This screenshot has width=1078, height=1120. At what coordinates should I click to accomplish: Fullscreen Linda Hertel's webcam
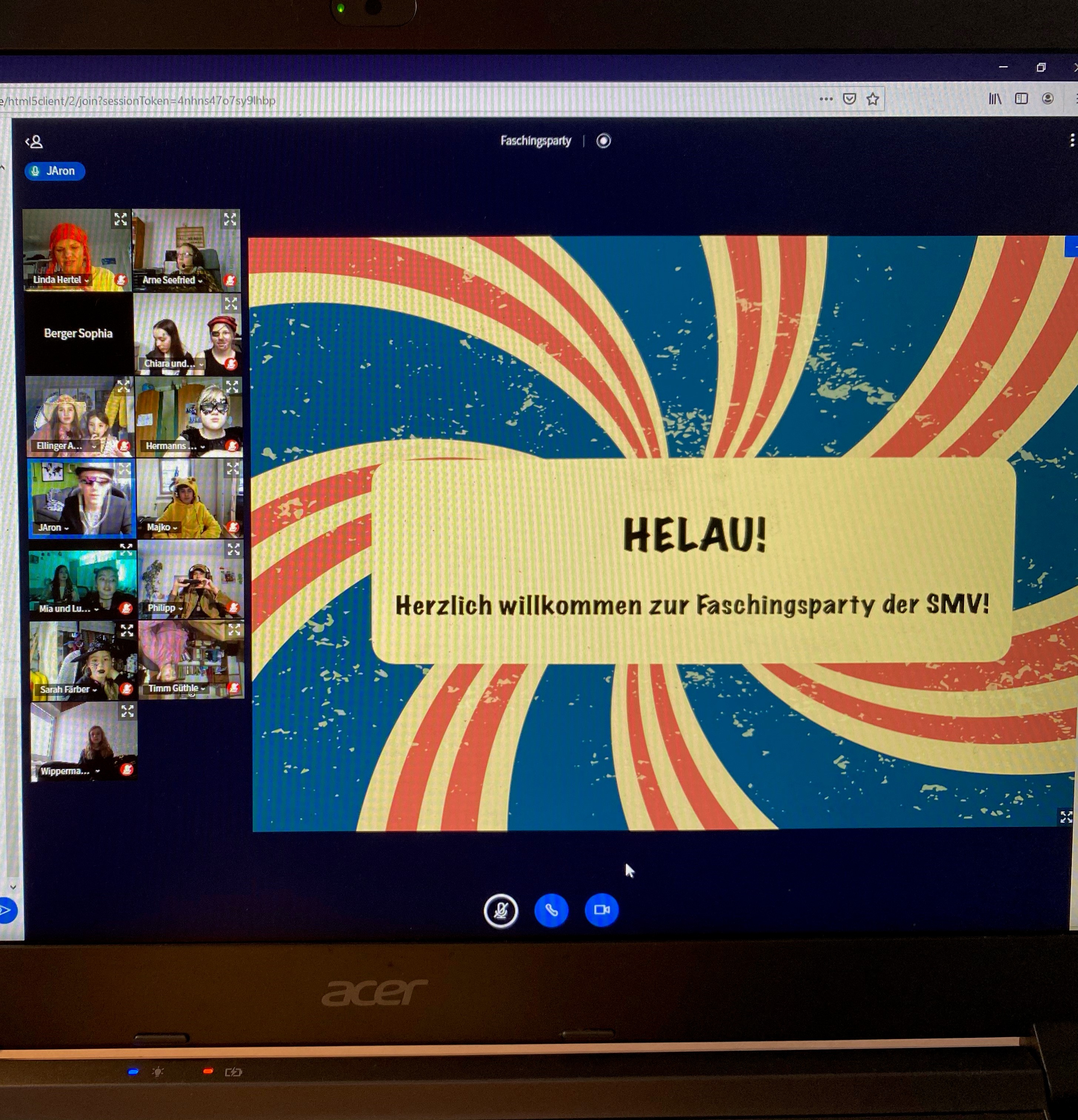[x=120, y=219]
